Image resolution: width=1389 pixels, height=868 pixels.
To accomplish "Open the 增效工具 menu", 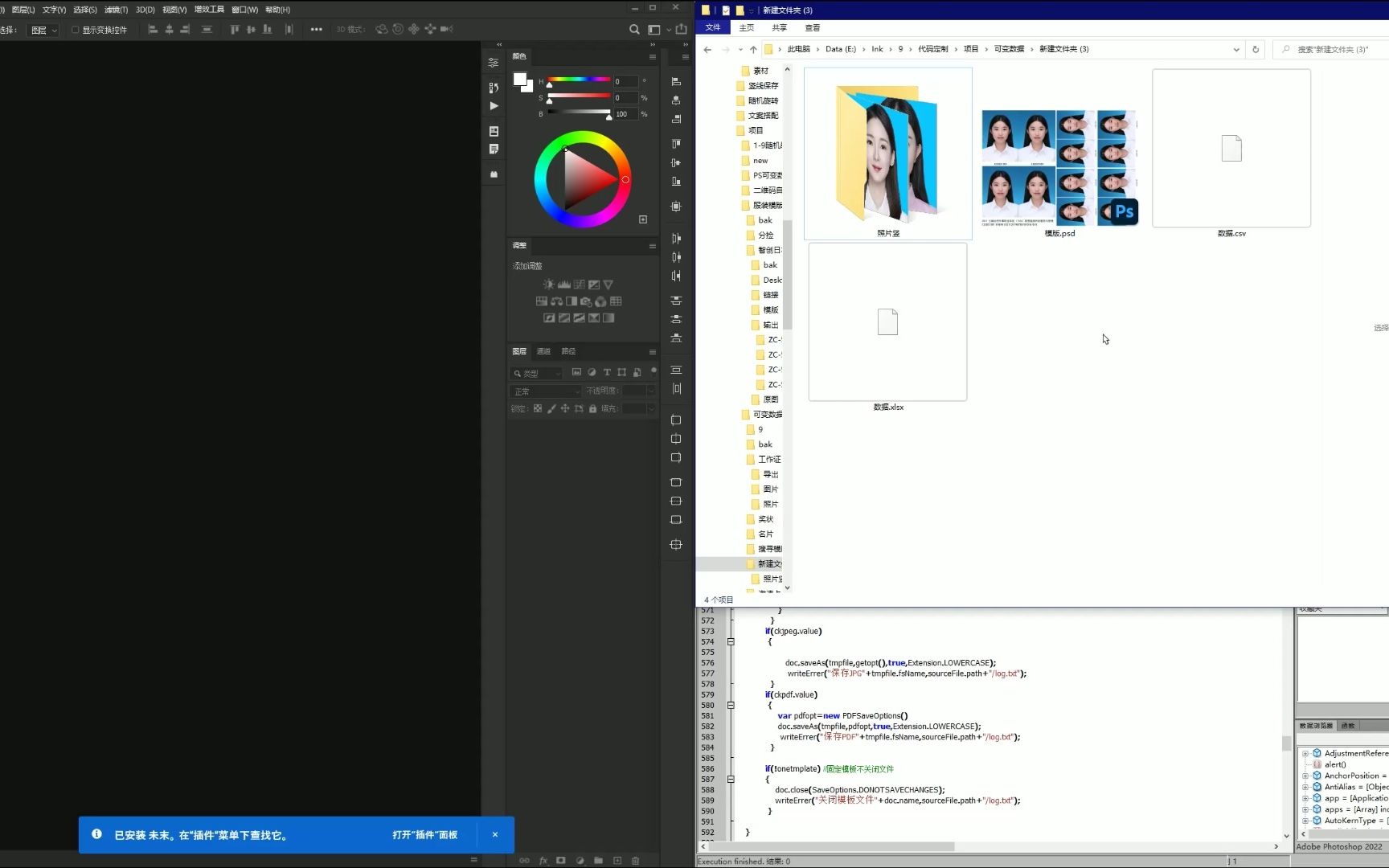I will coord(209,10).
